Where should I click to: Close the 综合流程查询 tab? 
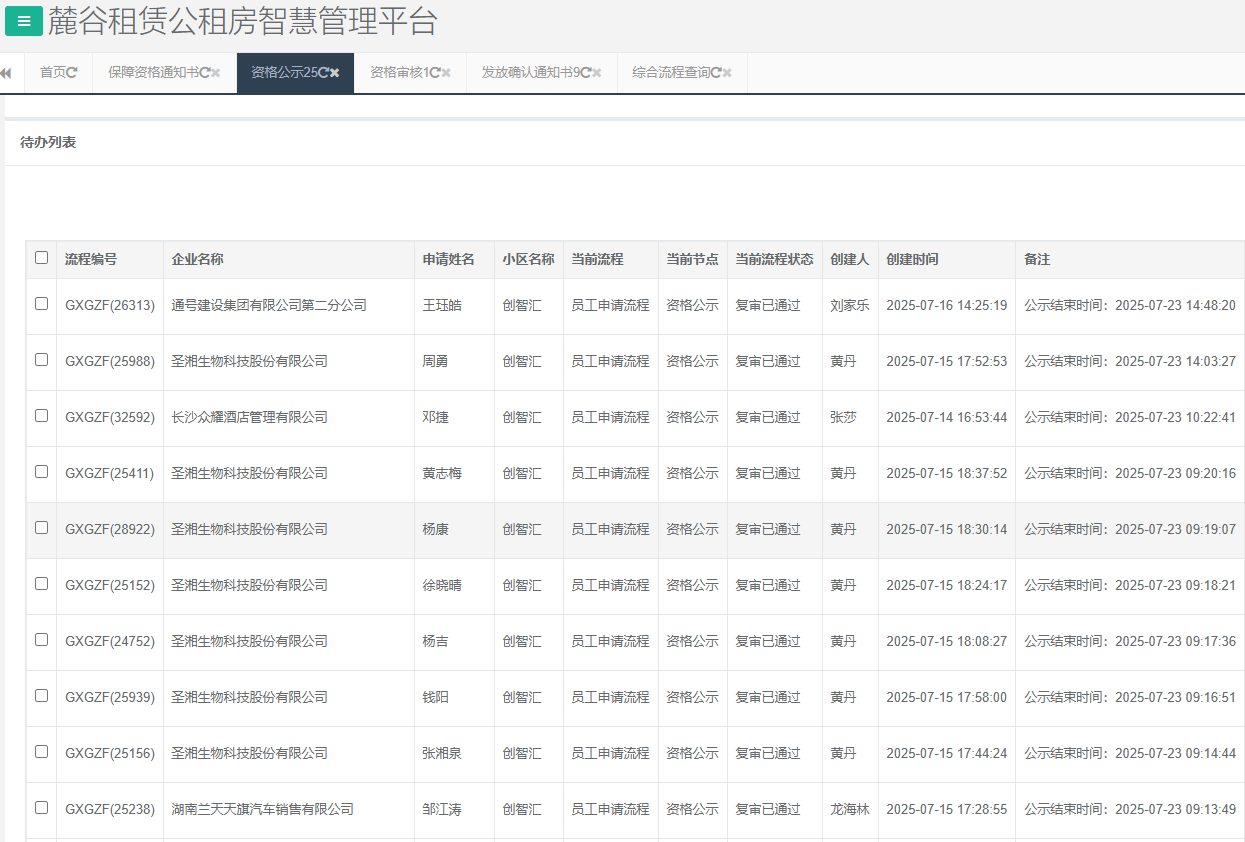[x=728, y=73]
